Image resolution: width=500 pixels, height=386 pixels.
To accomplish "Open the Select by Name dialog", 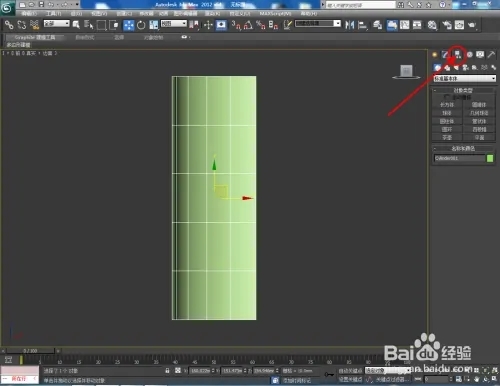I will pyautogui.click(x=89, y=24).
